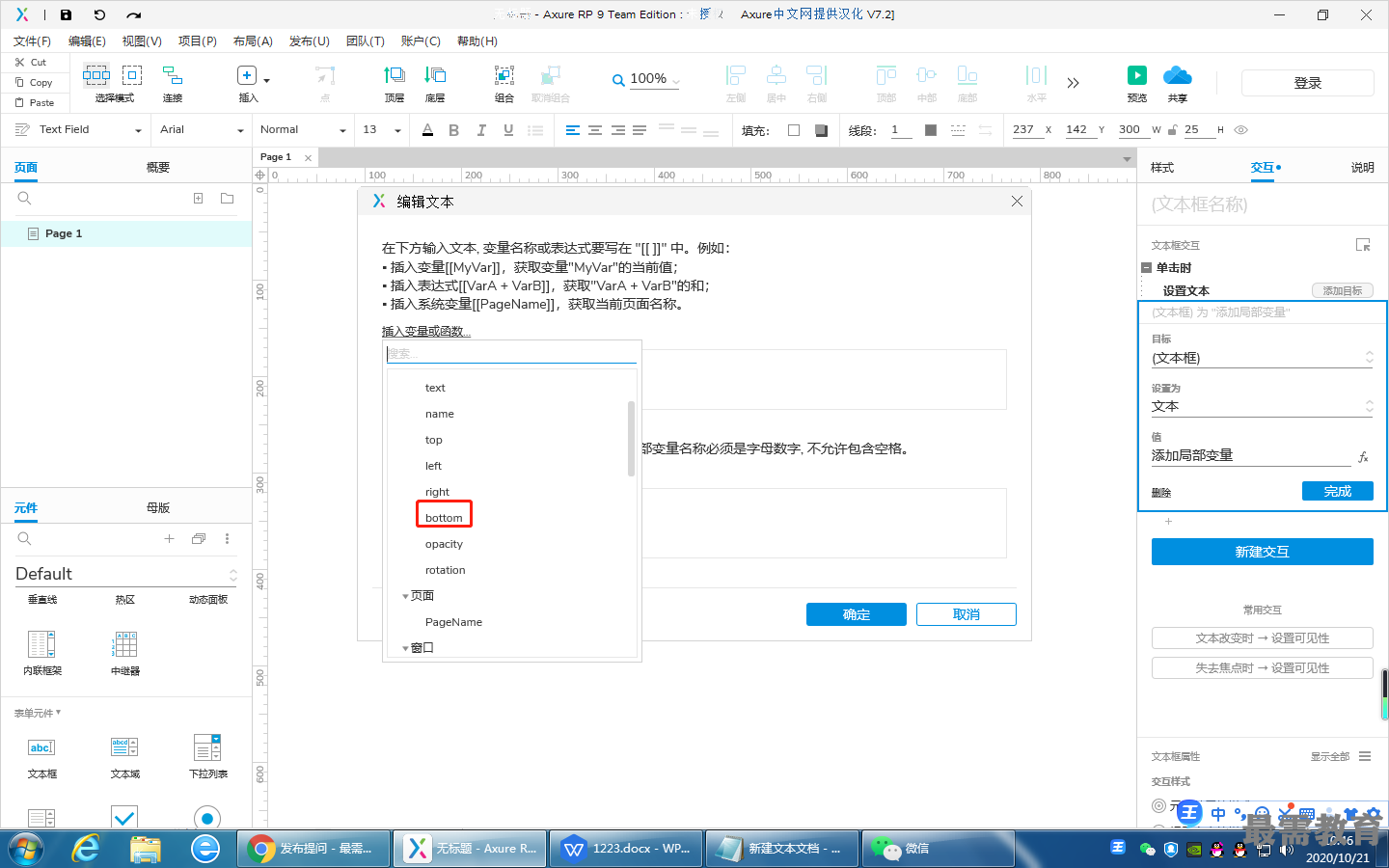
Task: Switch to the 概要 outline tab
Action: 158,168
